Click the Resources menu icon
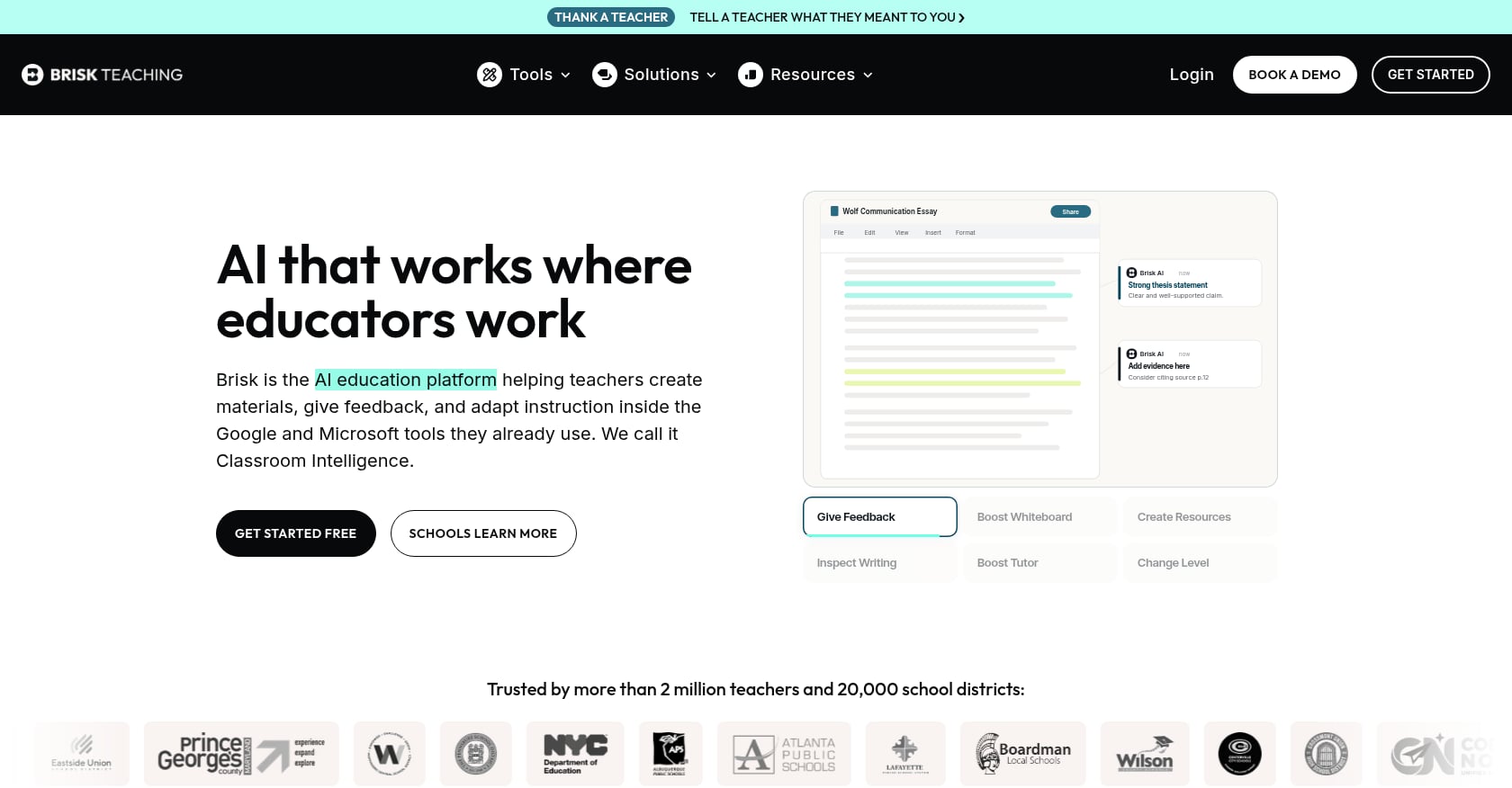1512x788 pixels. [751, 75]
